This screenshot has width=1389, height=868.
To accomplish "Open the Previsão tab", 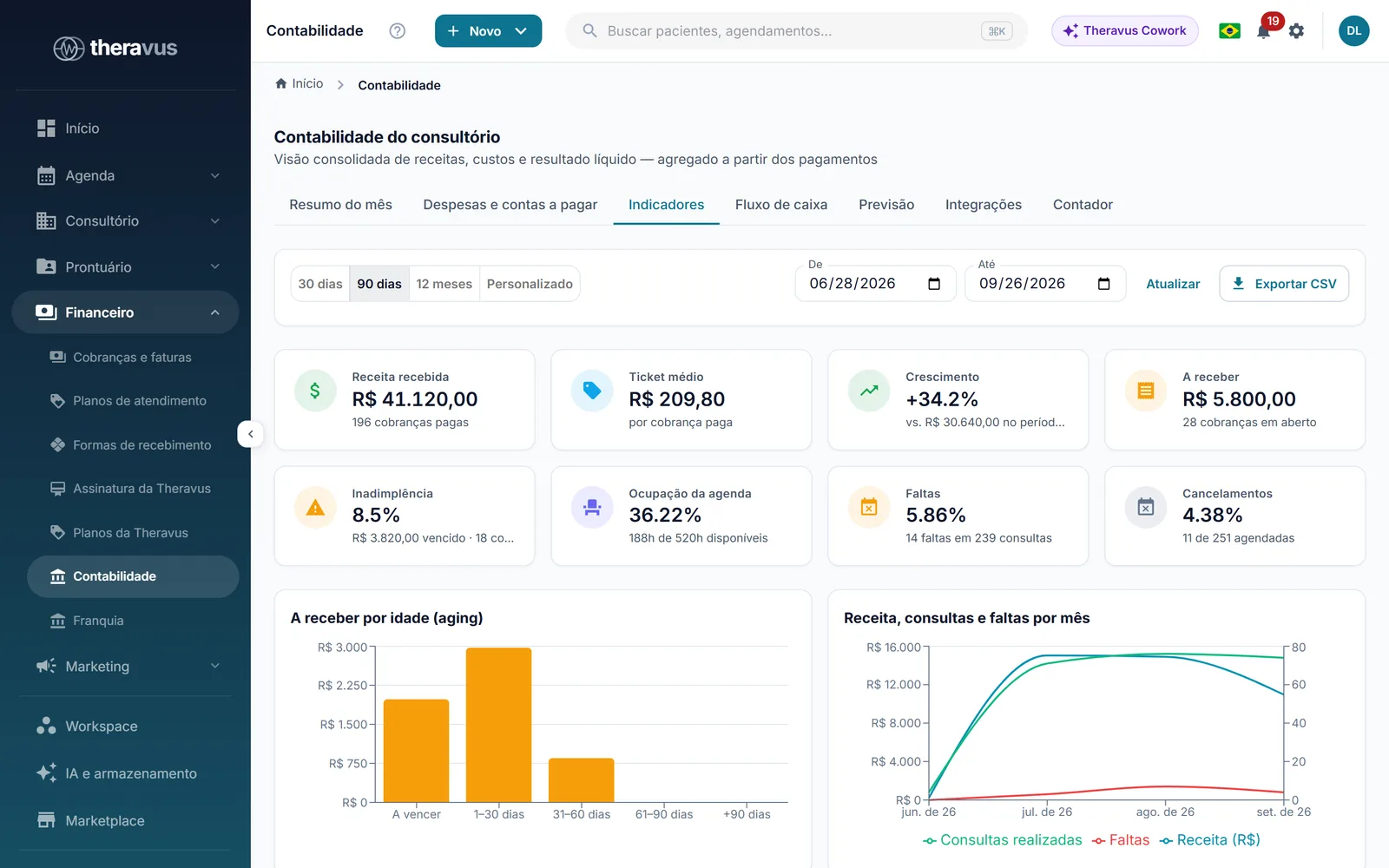I will (886, 205).
